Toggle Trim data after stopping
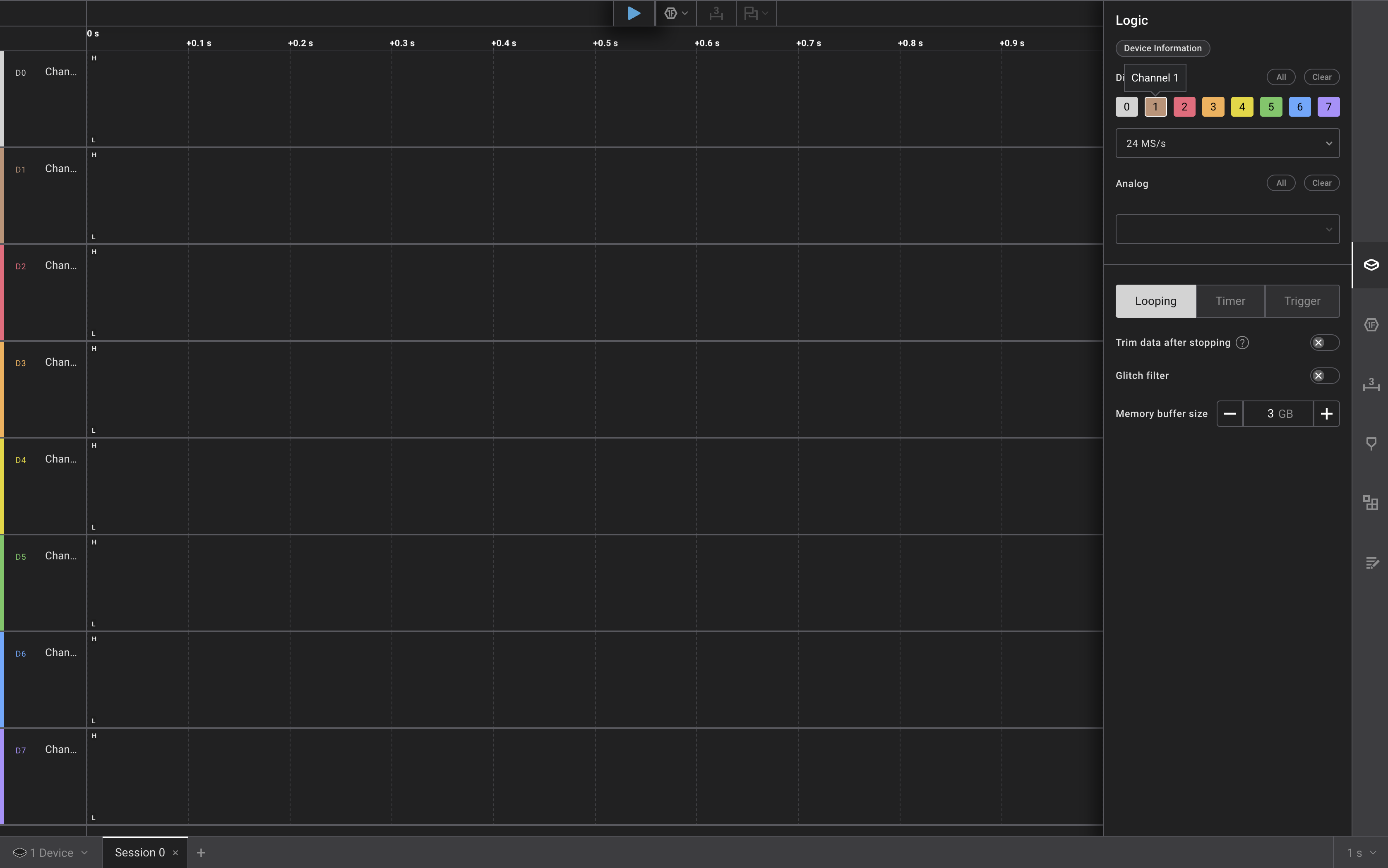Viewport: 1388px width, 868px height. point(1324,343)
